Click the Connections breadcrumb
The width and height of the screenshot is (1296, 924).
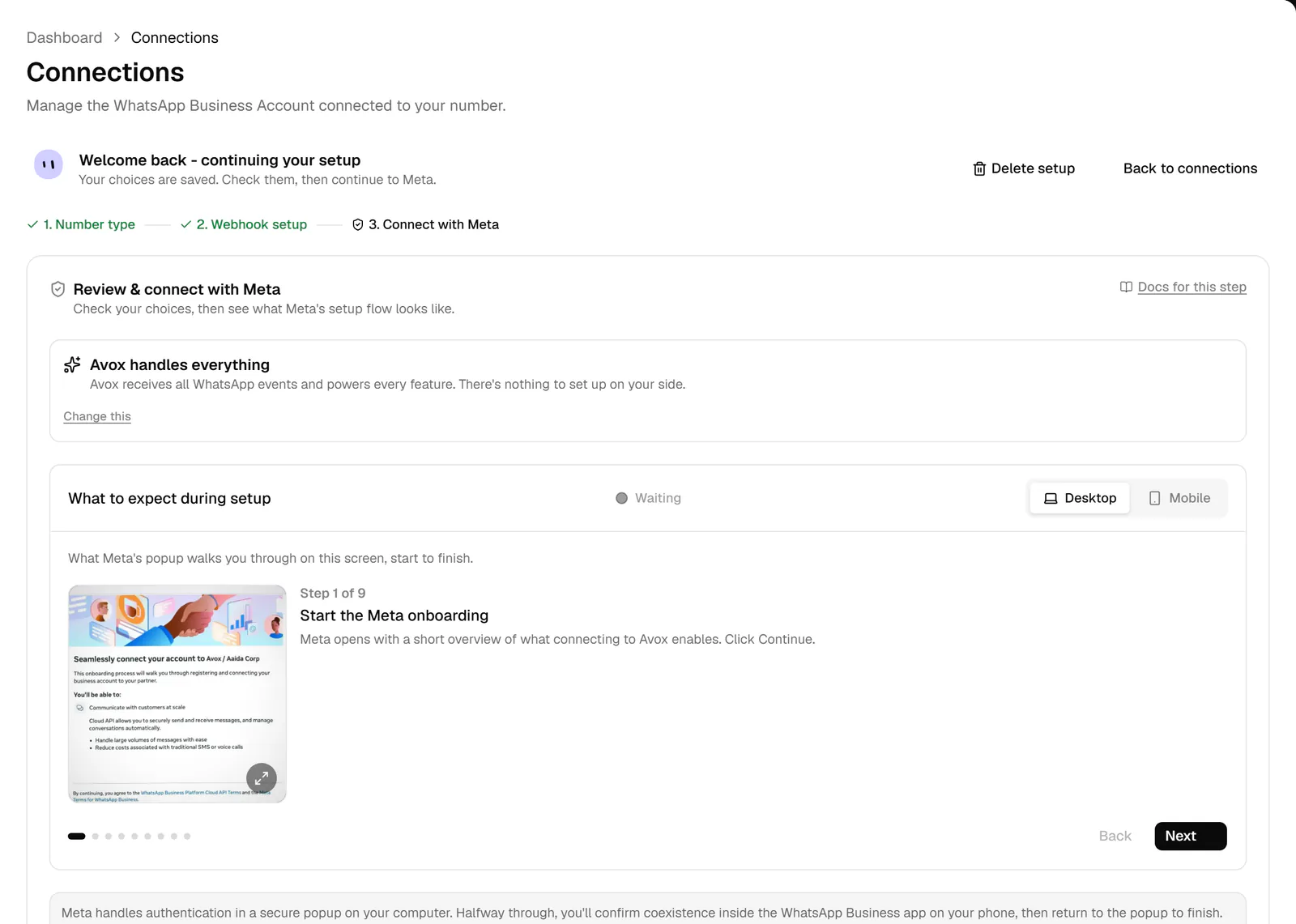(x=175, y=37)
